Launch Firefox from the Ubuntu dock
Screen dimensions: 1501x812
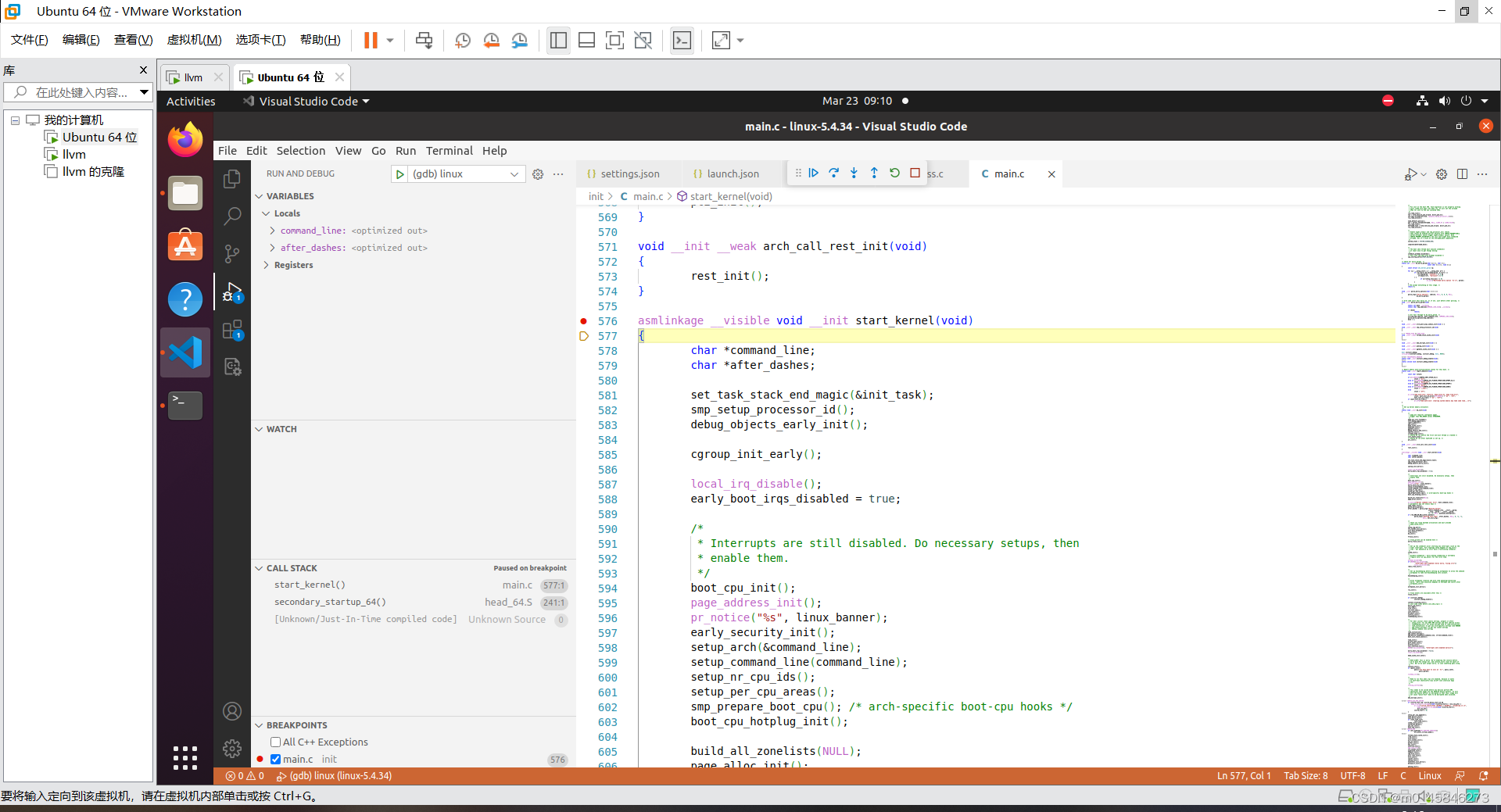(x=185, y=140)
